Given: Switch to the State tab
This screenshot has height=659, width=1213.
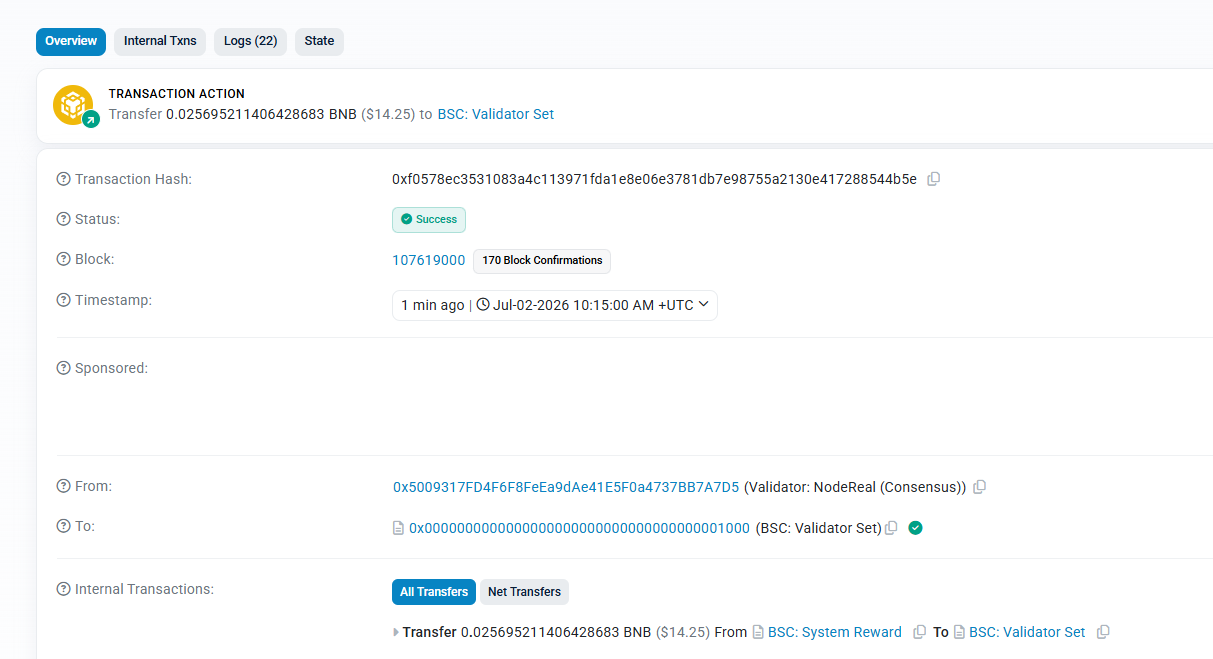Looking at the screenshot, I should (319, 41).
